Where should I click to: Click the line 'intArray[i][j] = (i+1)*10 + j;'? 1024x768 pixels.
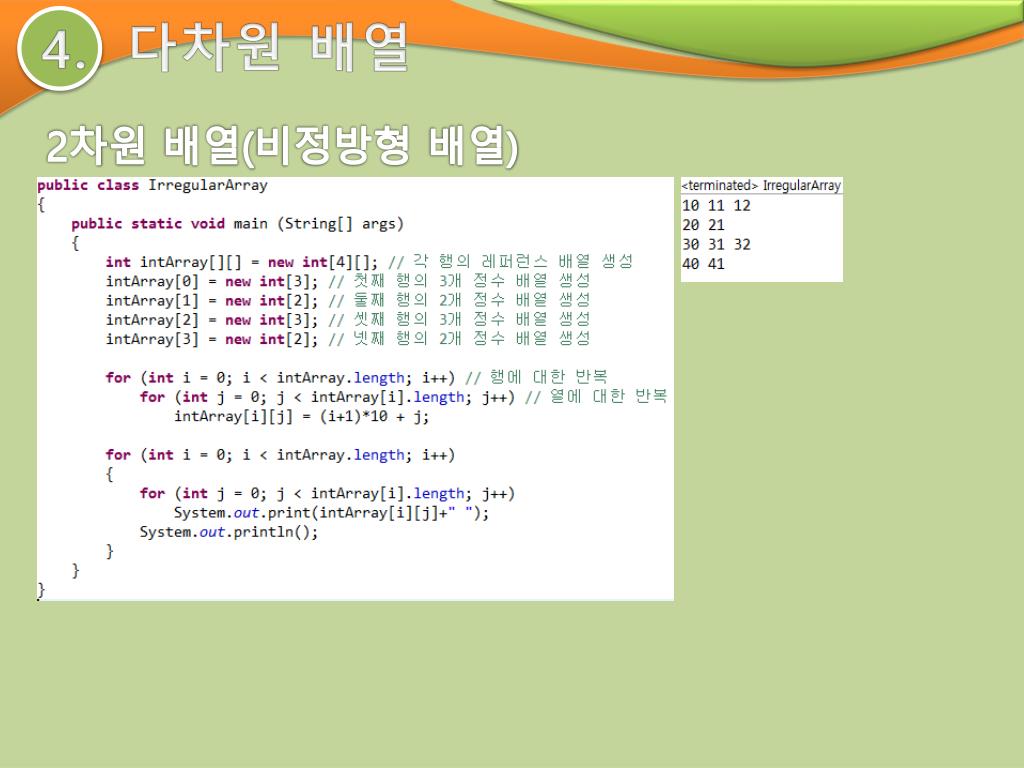click(x=302, y=417)
